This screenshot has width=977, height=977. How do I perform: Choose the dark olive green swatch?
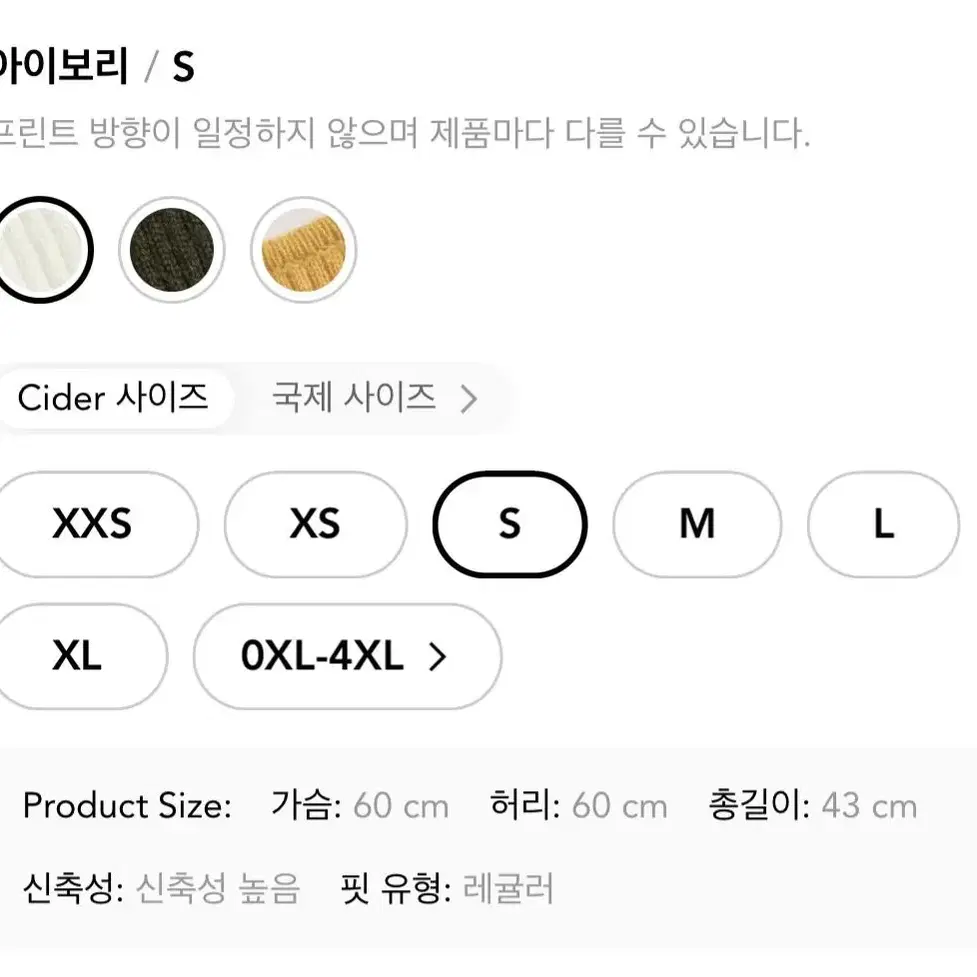tap(172, 250)
